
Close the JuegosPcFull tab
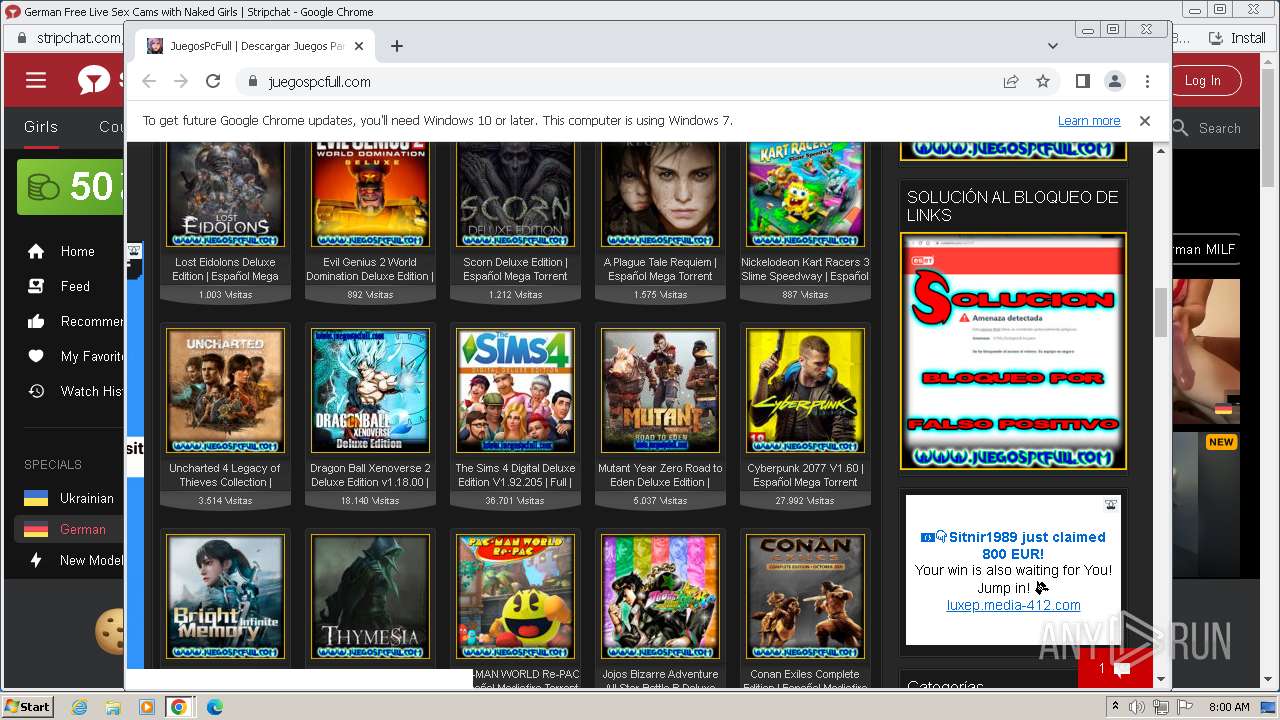[x=360, y=46]
